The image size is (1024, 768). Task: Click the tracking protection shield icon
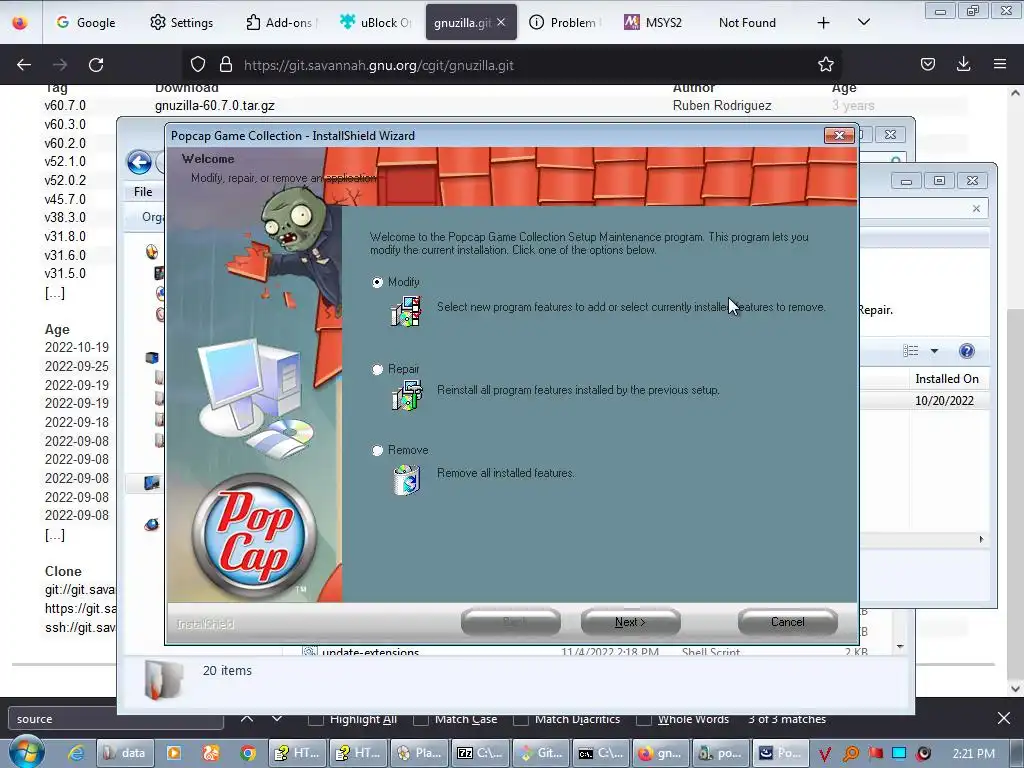tap(198, 65)
